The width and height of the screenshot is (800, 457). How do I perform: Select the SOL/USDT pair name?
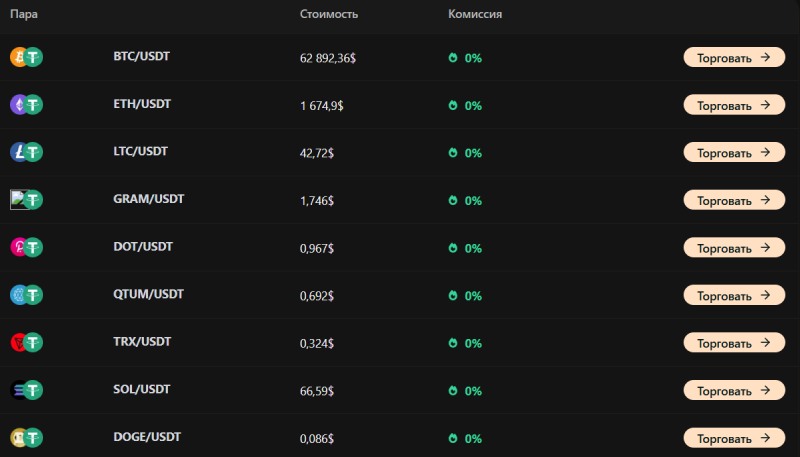(141, 389)
